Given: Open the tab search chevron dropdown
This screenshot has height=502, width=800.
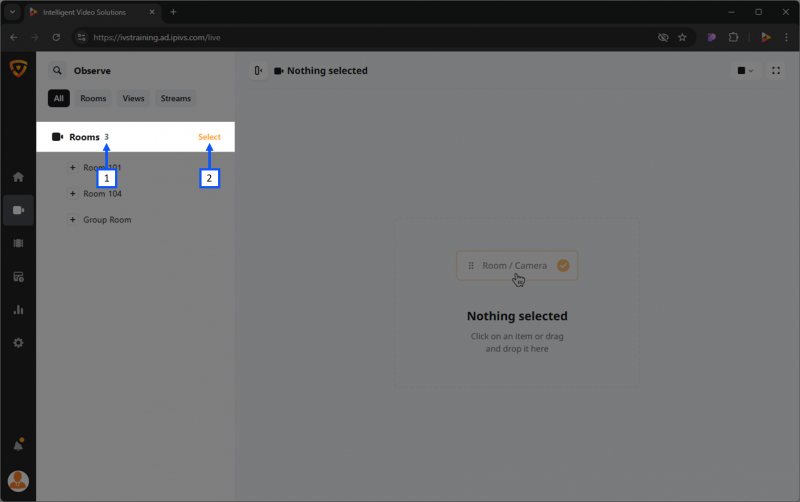Looking at the screenshot, I should [x=12, y=12].
